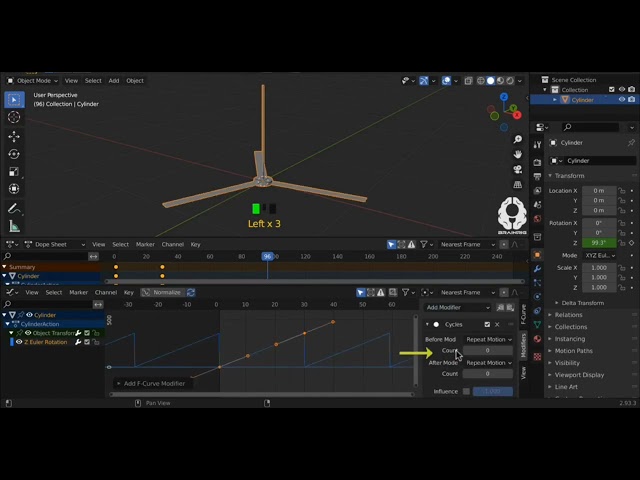Expand the Motion Paths panel
This screenshot has width=640, height=480.
(573, 351)
